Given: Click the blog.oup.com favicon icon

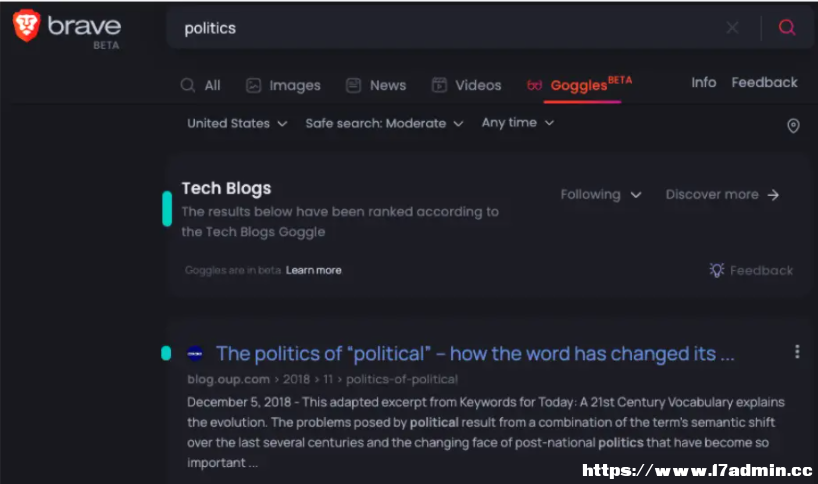Looking at the screenshot, I should point(195,354).
